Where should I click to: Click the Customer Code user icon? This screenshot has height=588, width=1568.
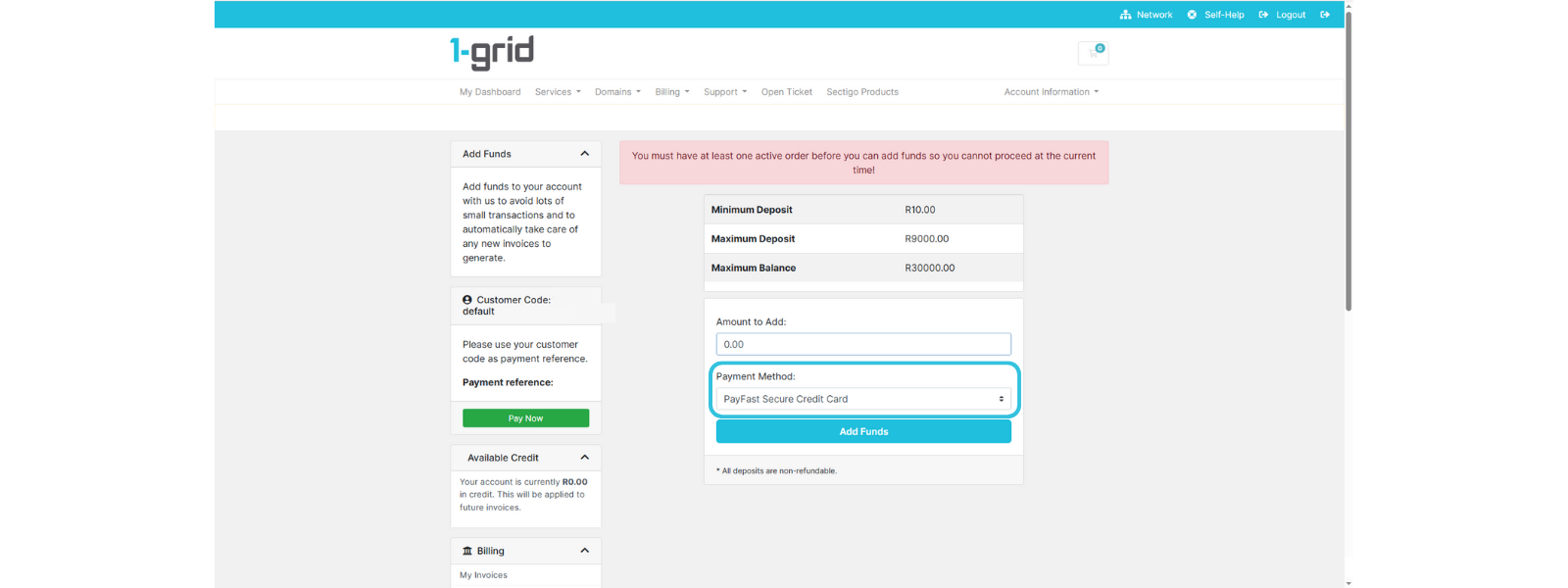[467, 300]
